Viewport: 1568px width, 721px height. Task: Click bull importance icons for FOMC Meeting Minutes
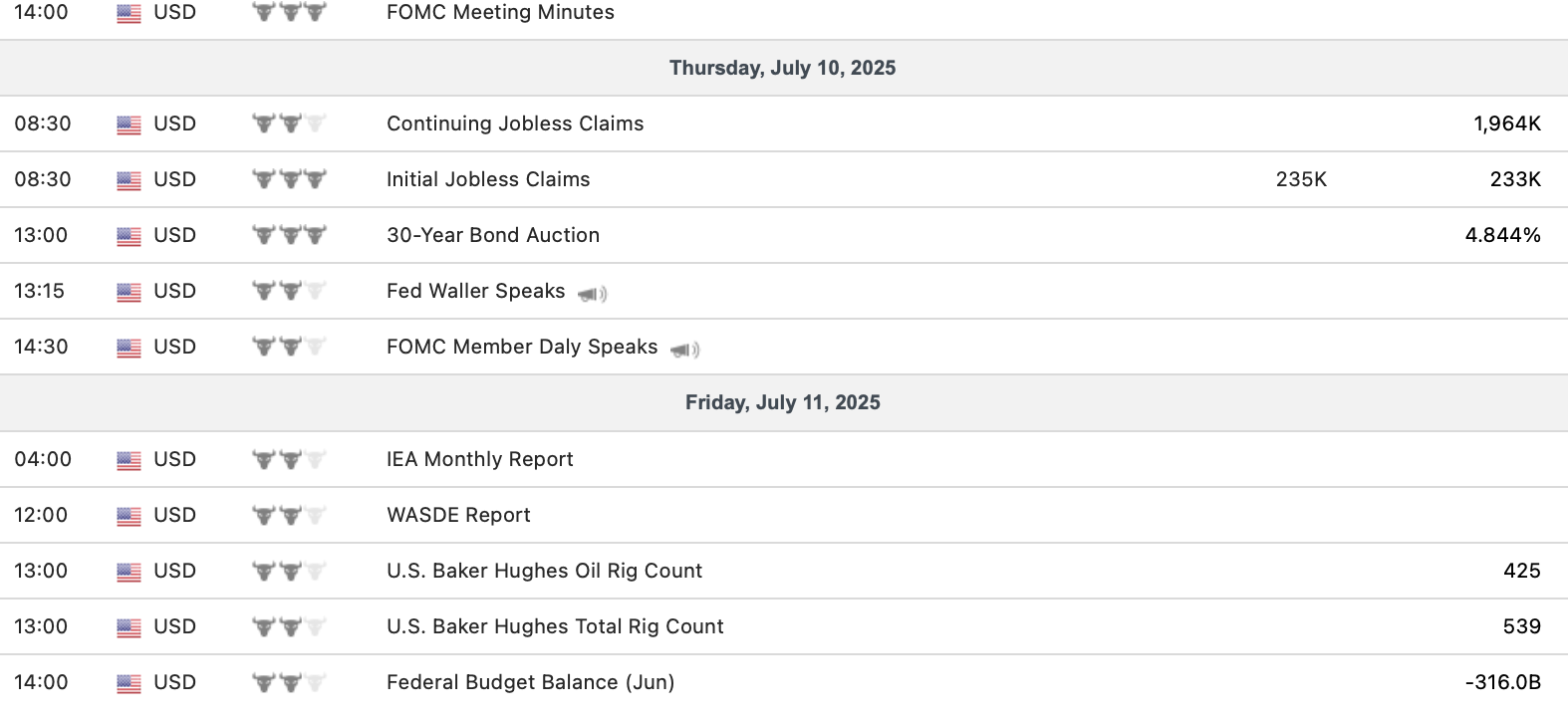click(x=289, y=13)
